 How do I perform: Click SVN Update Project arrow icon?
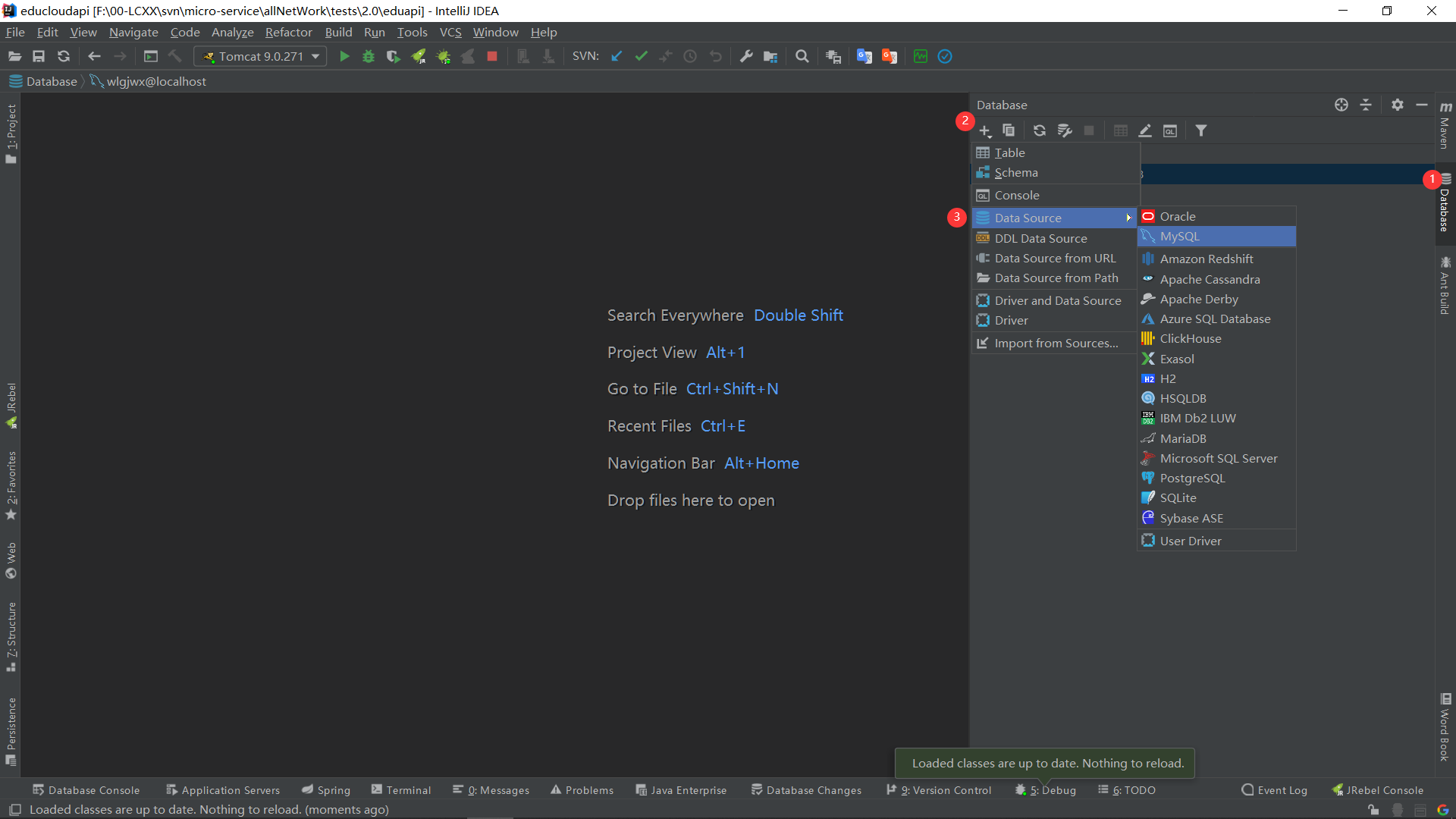(x=617, y=56)
